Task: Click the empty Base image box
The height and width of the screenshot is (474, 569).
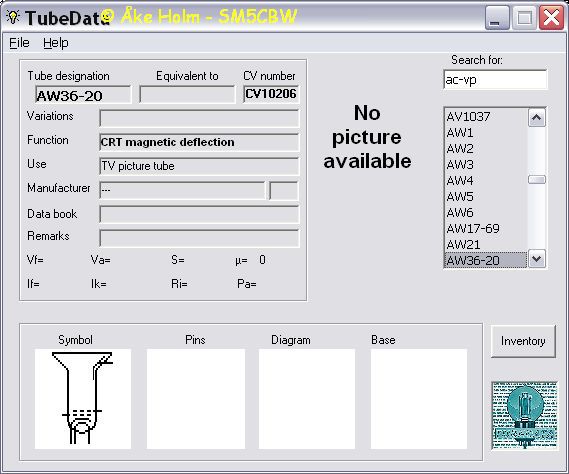Action: click(x=419, y=399)
